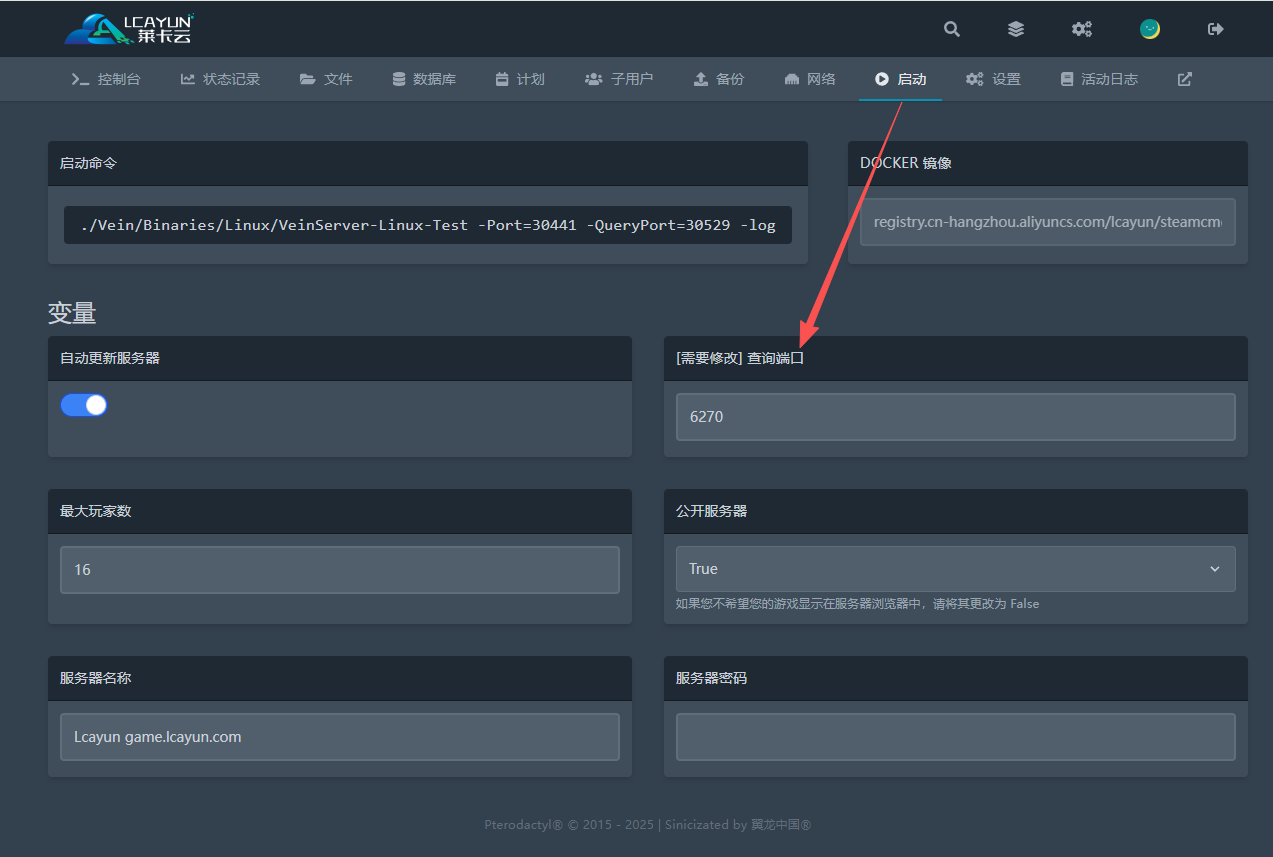Click the empty 服务器密码 field
Viewport: 1273px width, 857px height.
tap(955, 737)
